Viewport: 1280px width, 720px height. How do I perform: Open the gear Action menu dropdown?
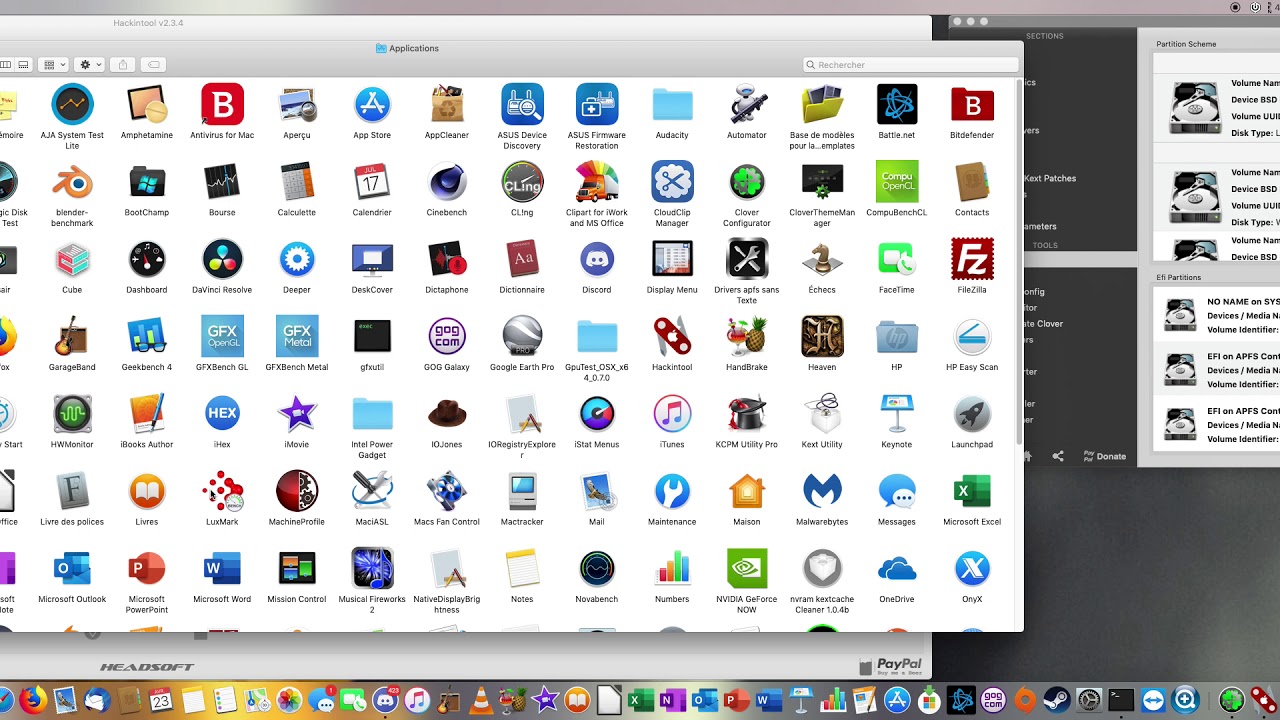90,64
